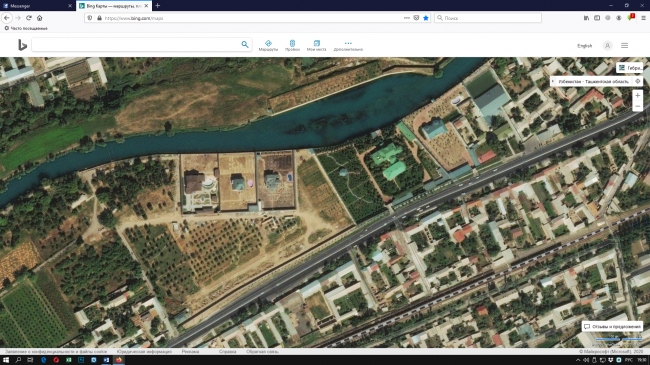The height and width of the screenshot is (365, 650).
Task: Expand the Дополнительно more options menu
Action: [x=348, y=46]
